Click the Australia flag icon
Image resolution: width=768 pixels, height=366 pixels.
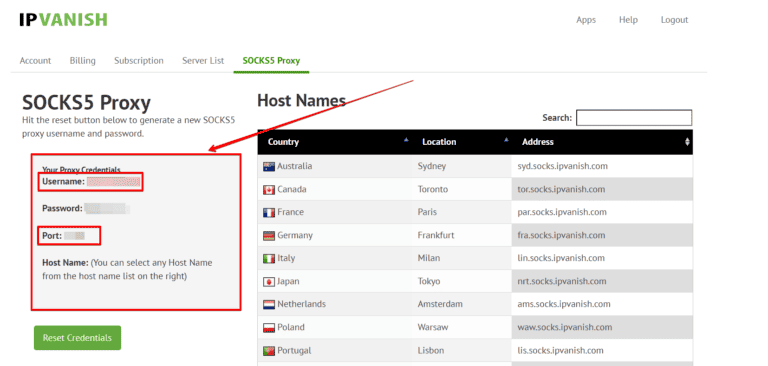pyautogui.click(x=268, y=167)
